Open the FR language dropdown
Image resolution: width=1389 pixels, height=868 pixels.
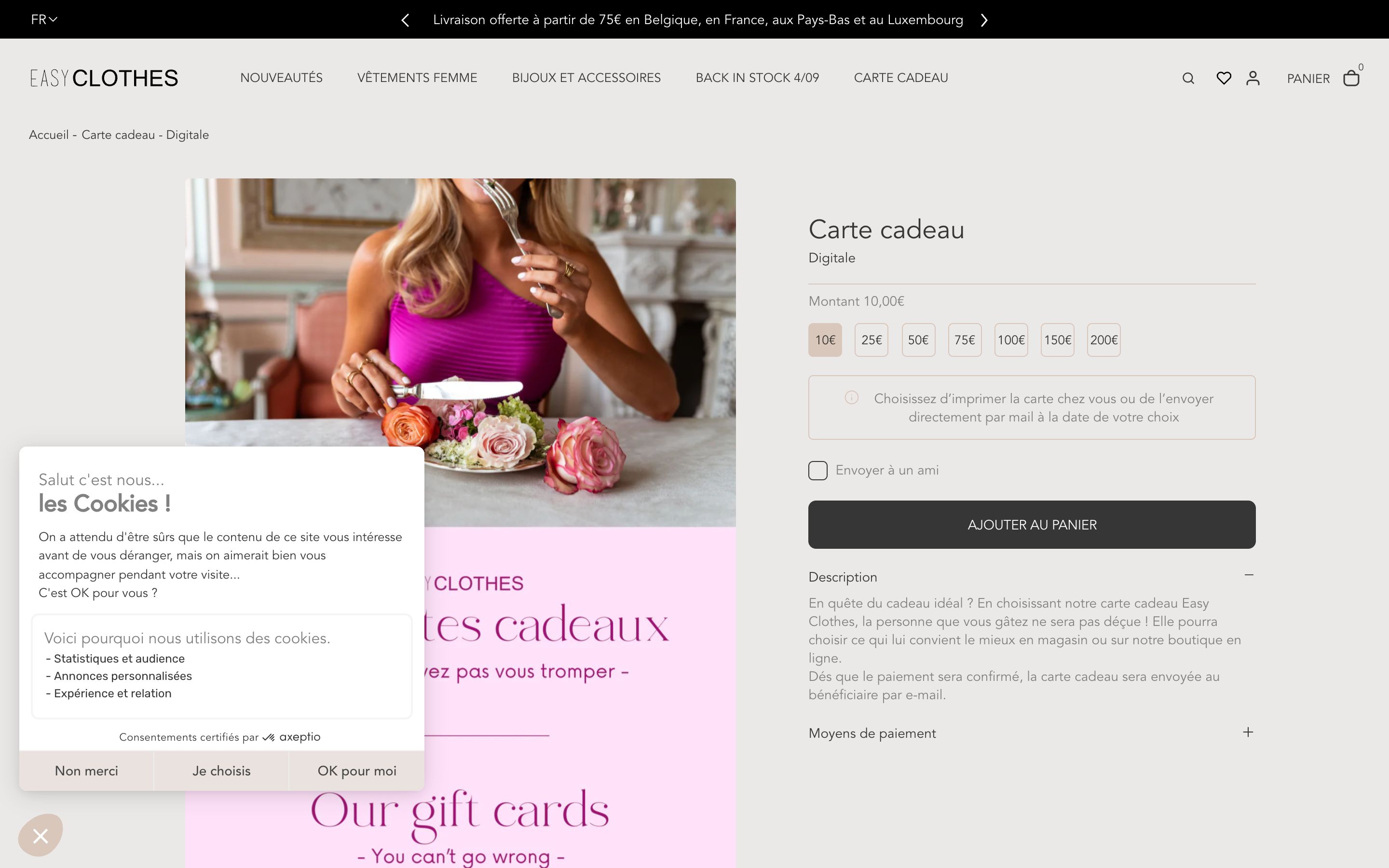pos(44,19)
